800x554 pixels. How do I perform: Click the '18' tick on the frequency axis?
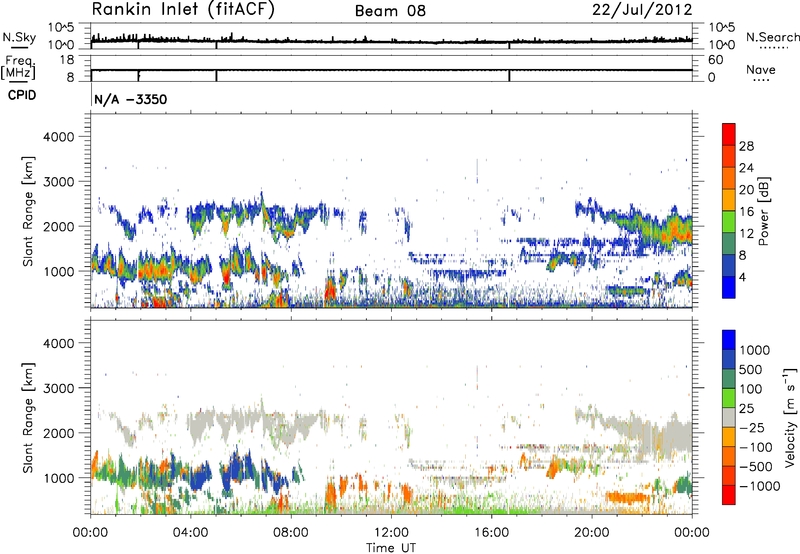(67, 60)
